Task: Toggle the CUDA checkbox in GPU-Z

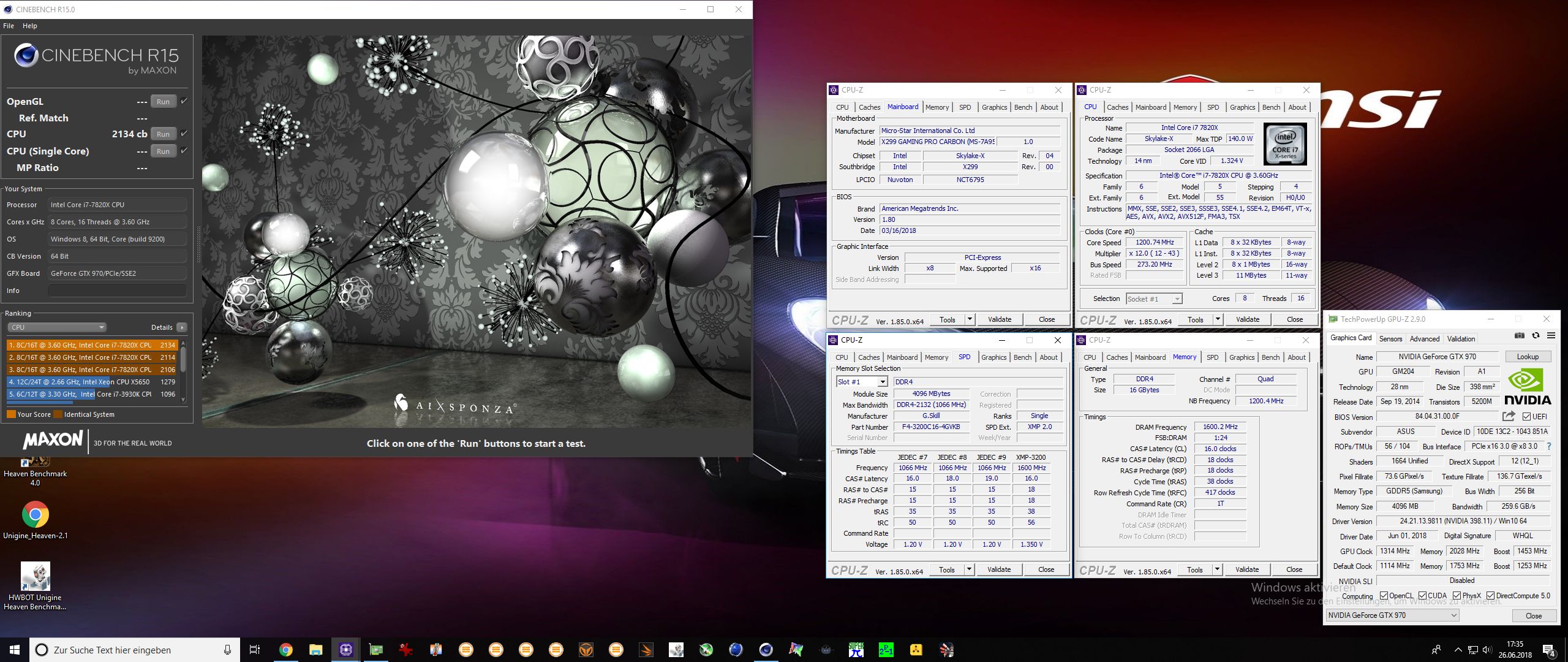Action: coord(1422,596)
